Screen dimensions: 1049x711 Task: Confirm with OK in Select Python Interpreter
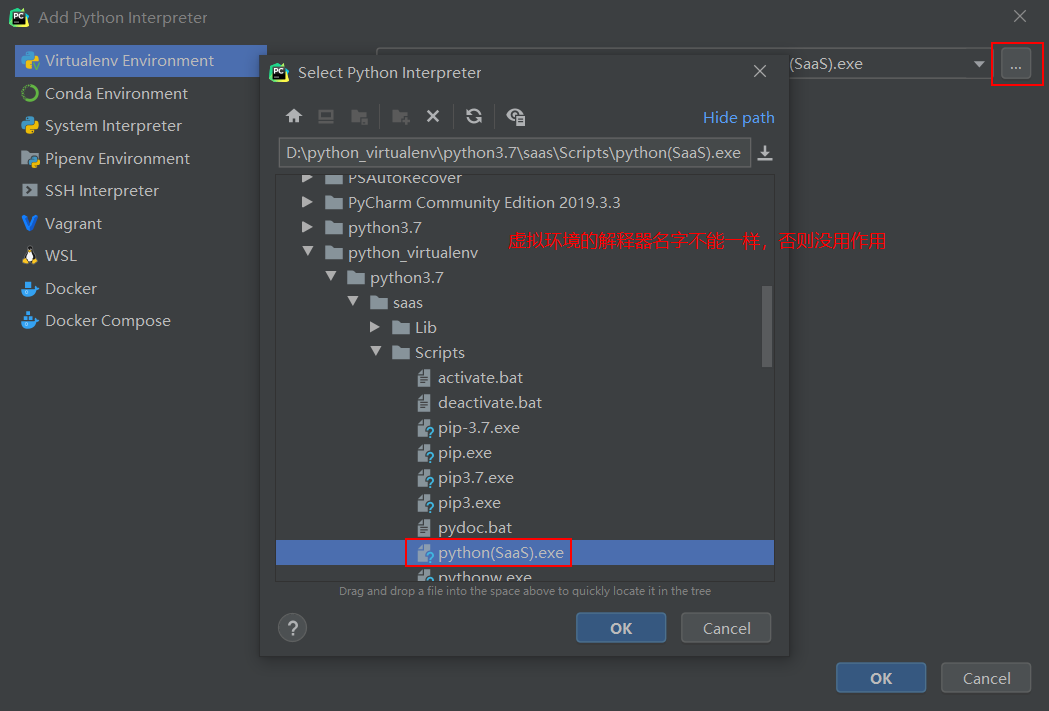point(621,627)
